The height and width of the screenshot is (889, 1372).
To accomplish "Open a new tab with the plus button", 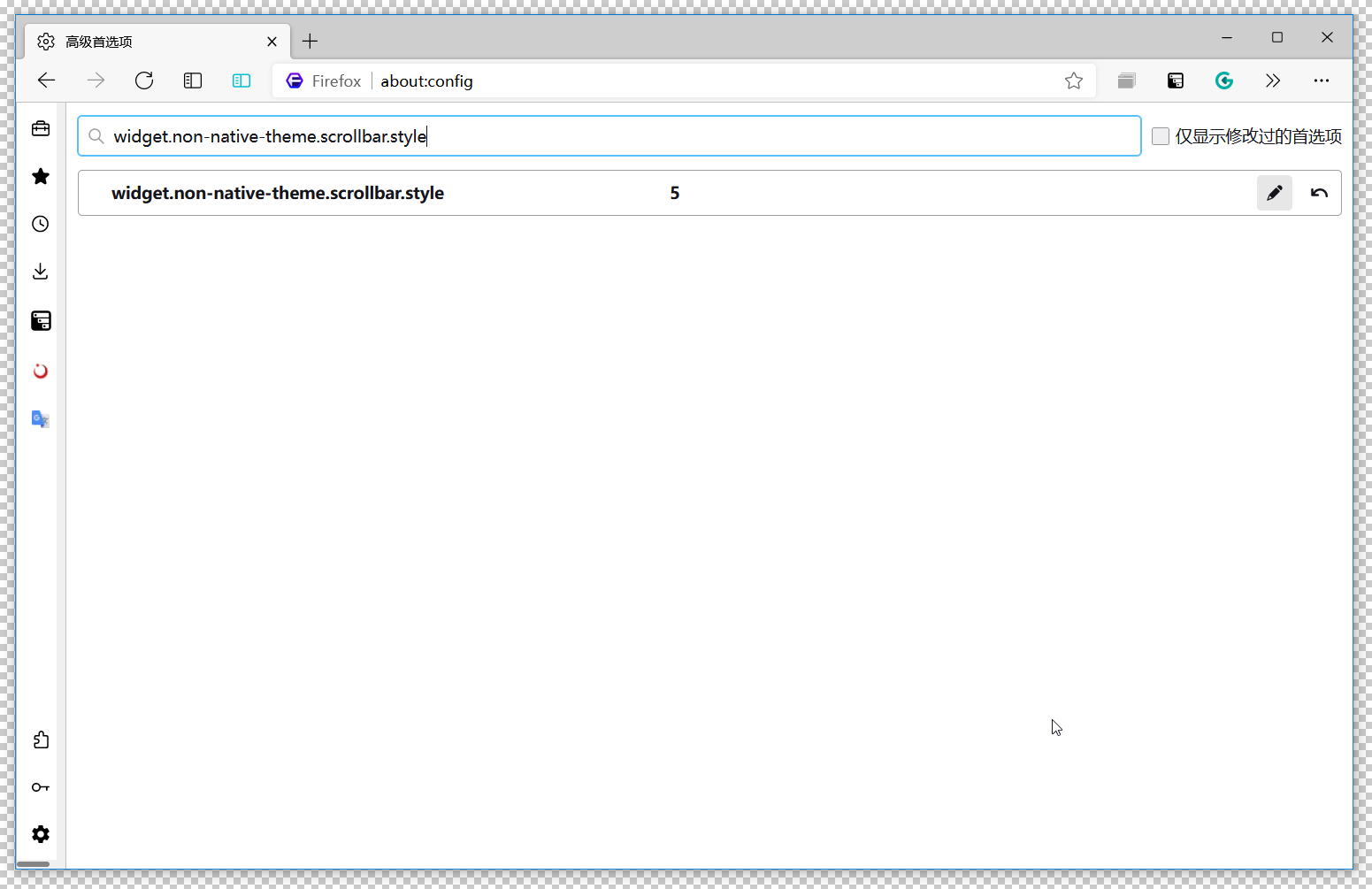I will (310, 41).
